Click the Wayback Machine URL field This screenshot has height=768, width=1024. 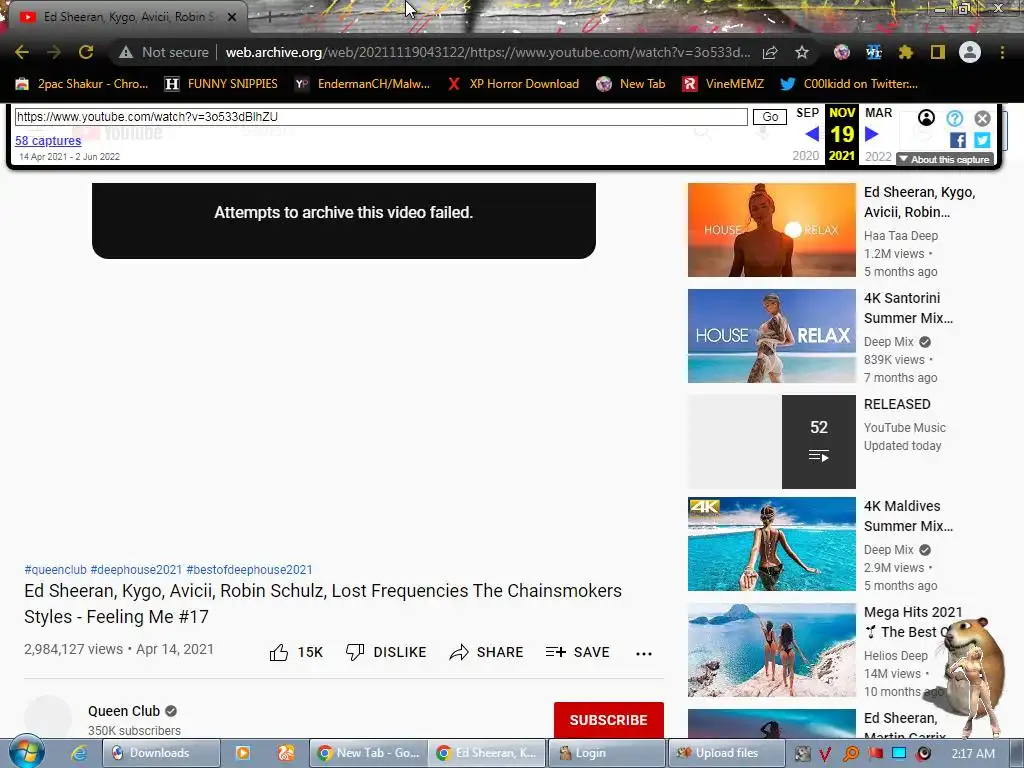click(381, 117)
